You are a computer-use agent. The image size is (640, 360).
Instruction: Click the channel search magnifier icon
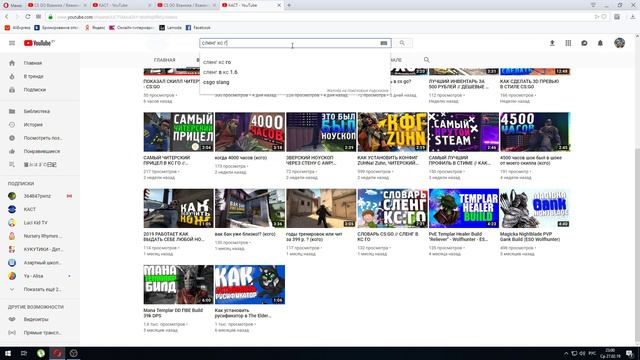pos(427,60)
